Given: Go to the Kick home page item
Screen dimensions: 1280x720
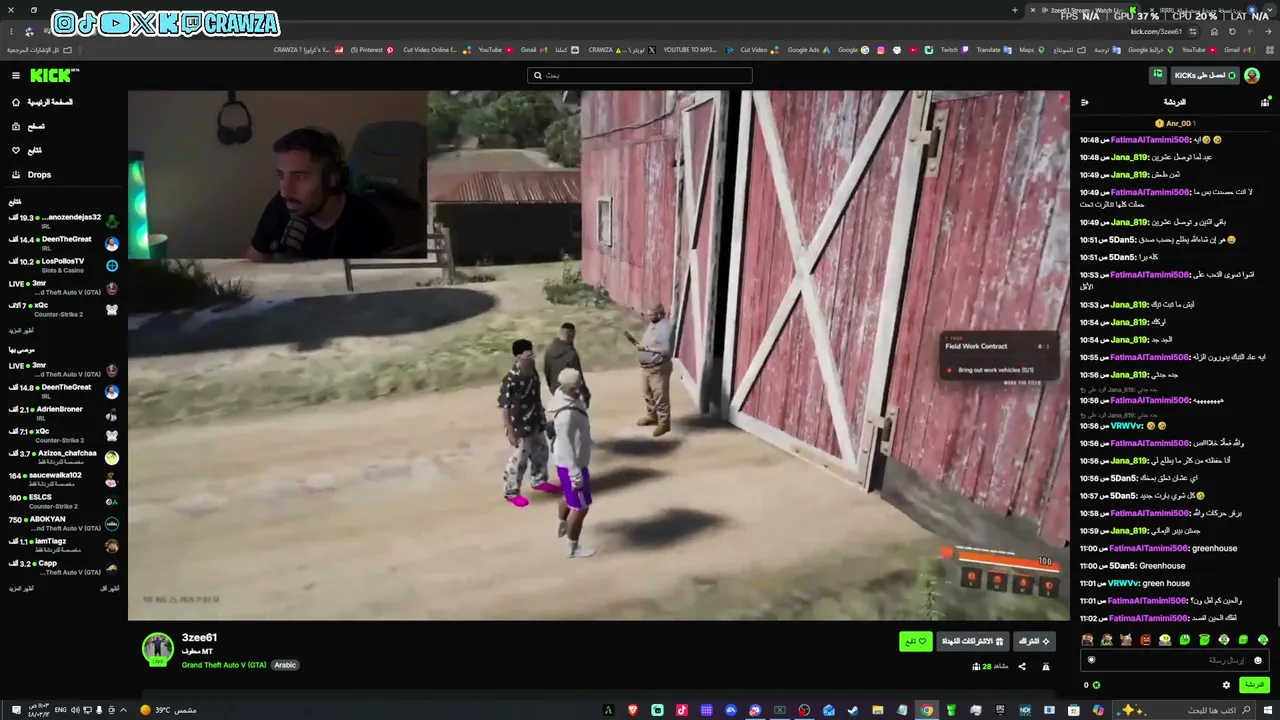Looking at the screenshot, I should 42,102.
